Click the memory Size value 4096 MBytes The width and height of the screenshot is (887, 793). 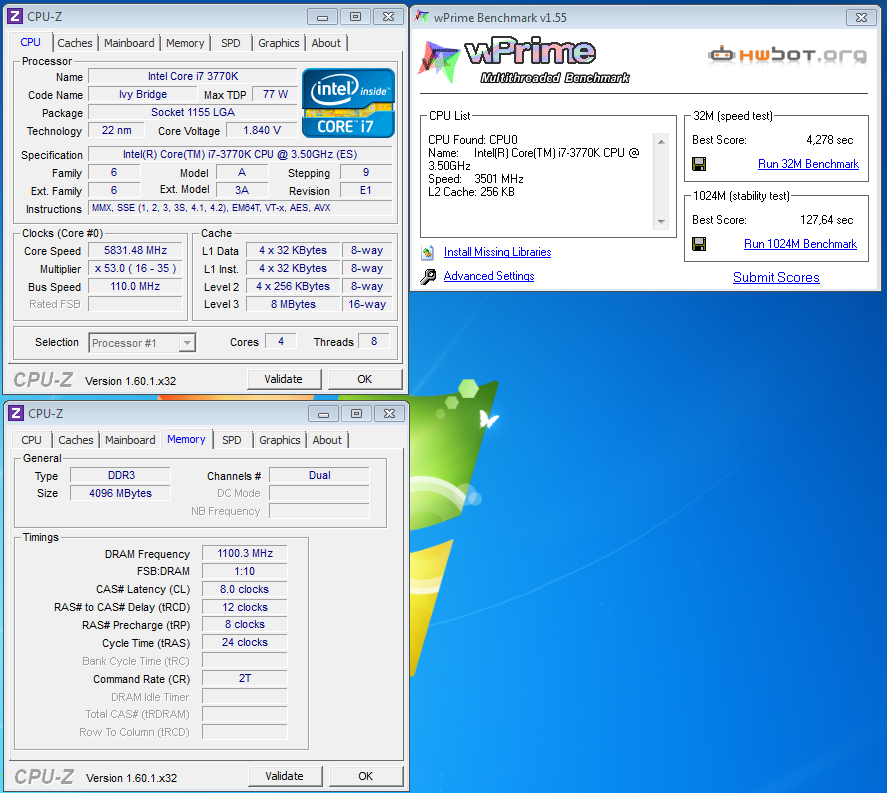(x=120, y=493)
